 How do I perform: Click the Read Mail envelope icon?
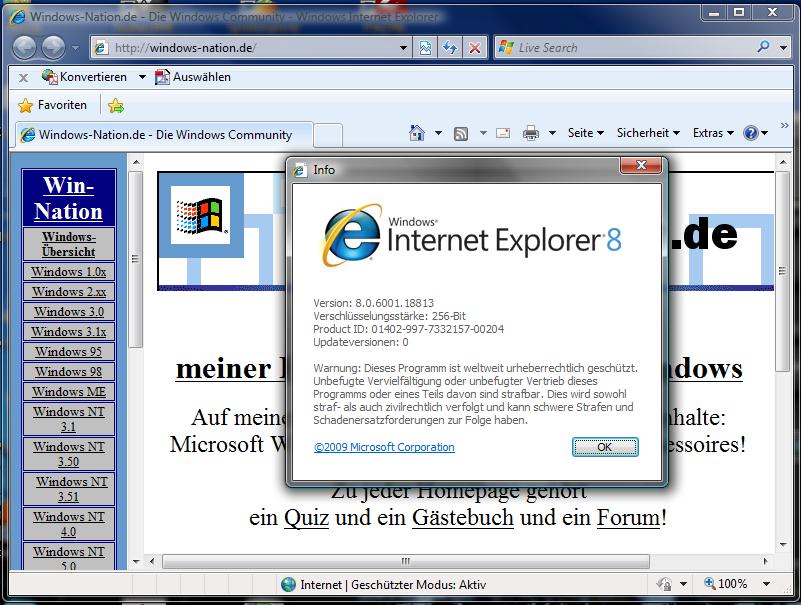pyautogui.click(x=502, y=133)
